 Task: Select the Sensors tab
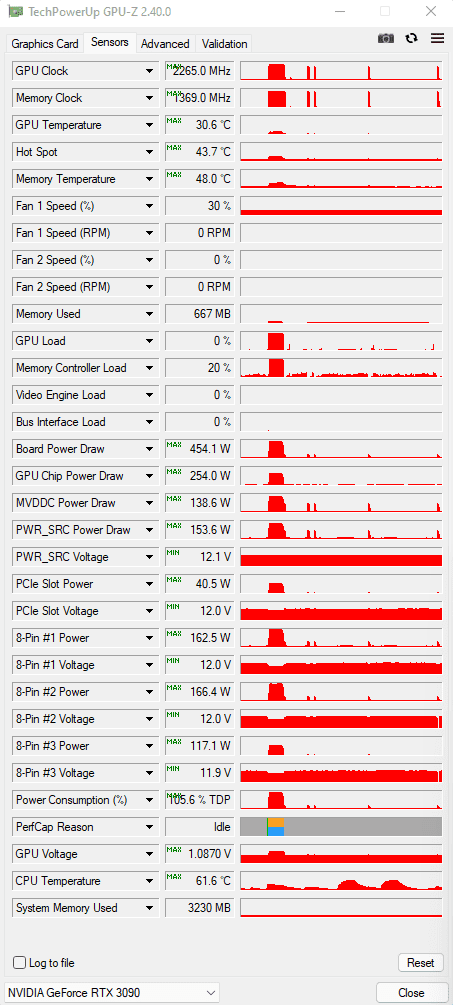tap(110, 42)
